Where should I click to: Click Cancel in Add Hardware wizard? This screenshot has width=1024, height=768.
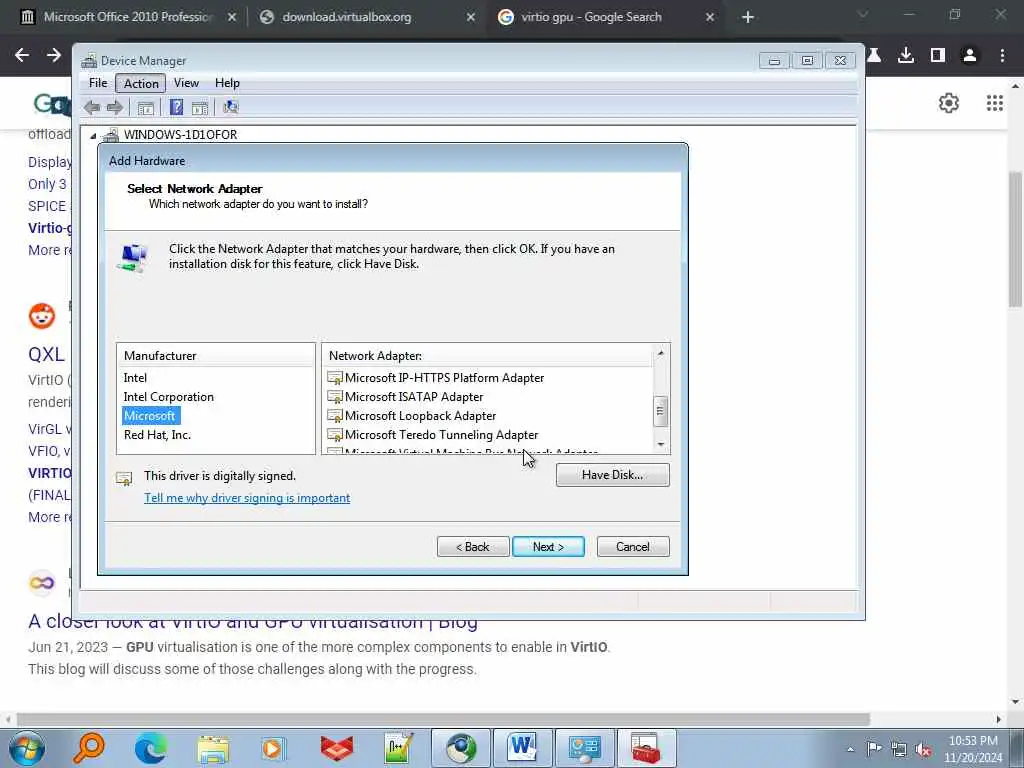pyautogui.click(x=633, y=547)
